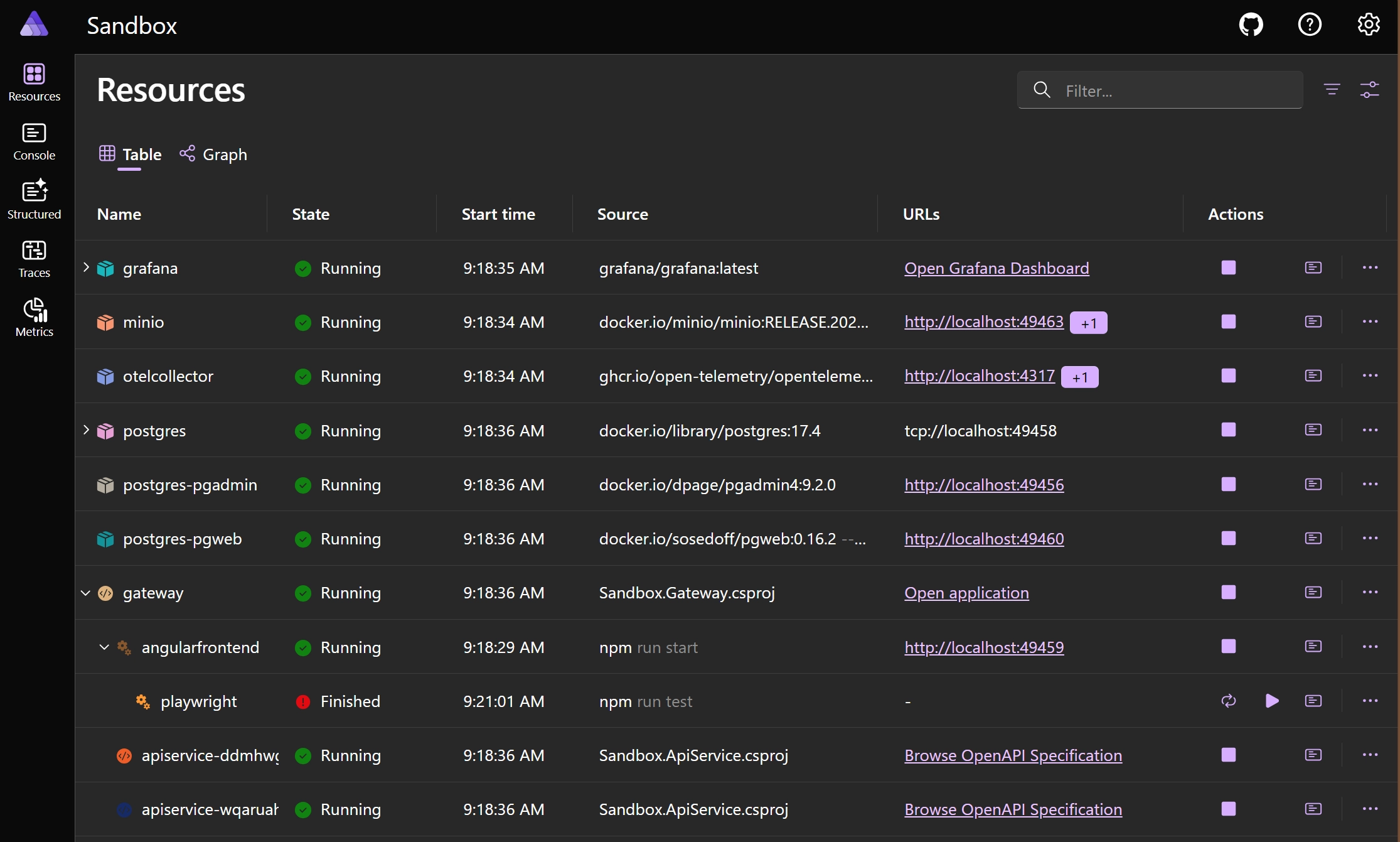Browse OpenAPI Specification for apiservice-wqaruab
The image size is (1400, 842).
[1013, 809]
